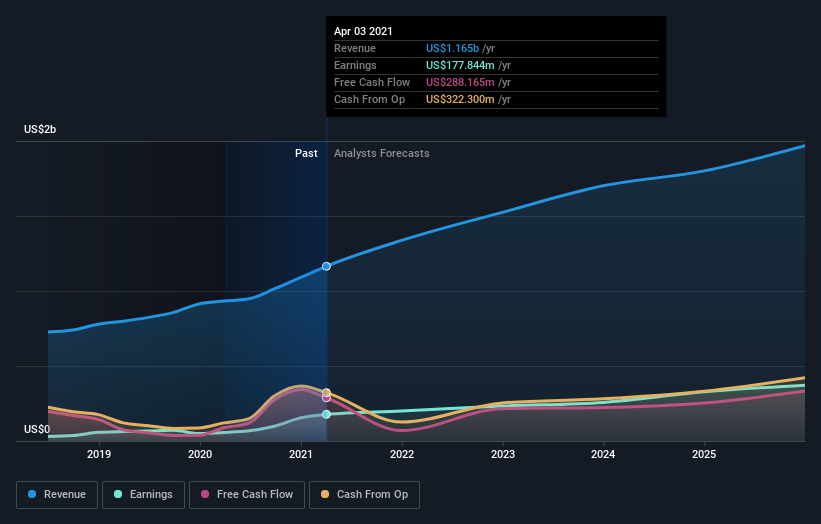Click the 2025 x-axis label
The image size is (821, 524).
pyautogui.click(x=704, y=454)
